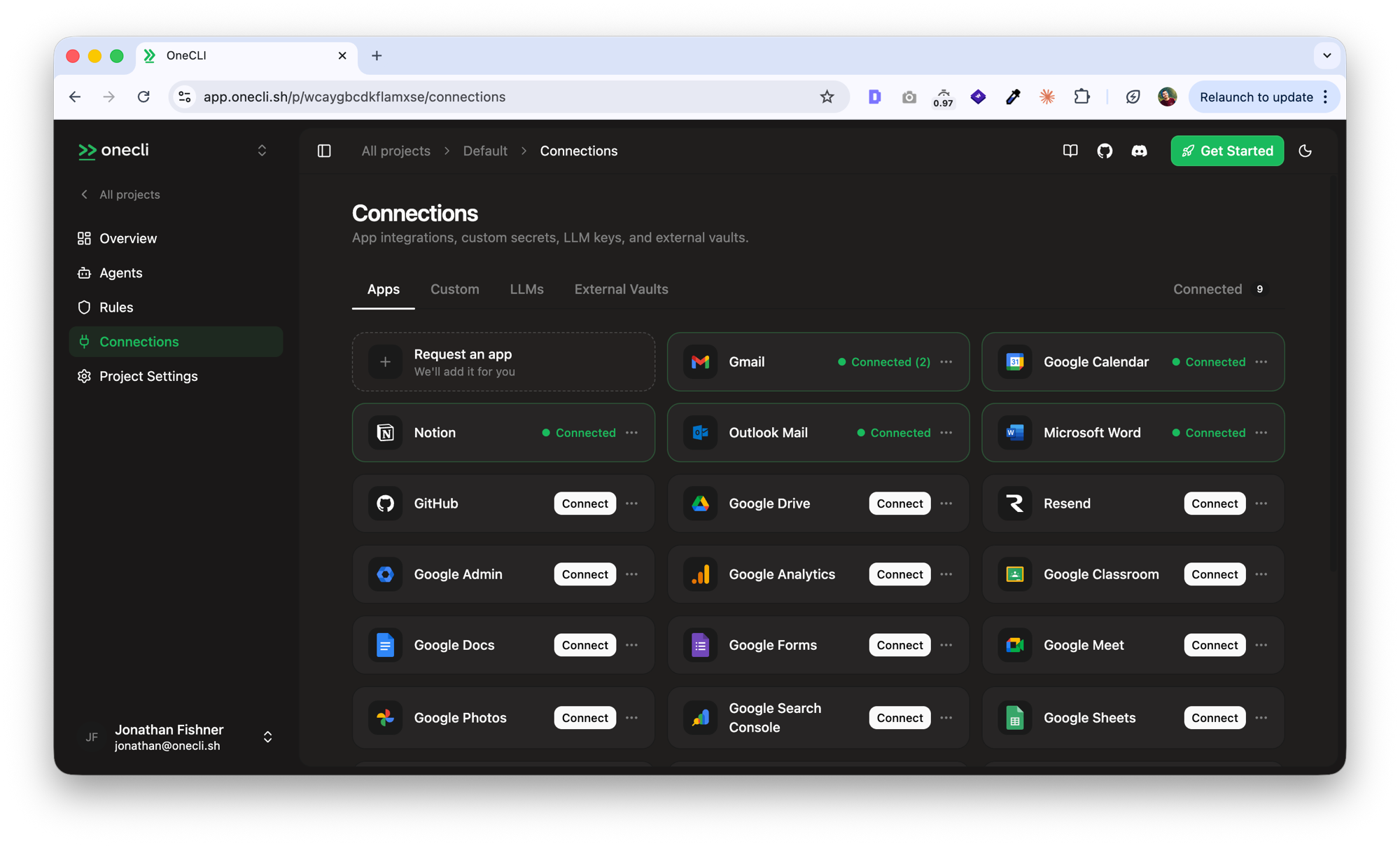Switch to the Custom tab
1400x846 pixels.
pyautogui.click(x=455, y=289)
